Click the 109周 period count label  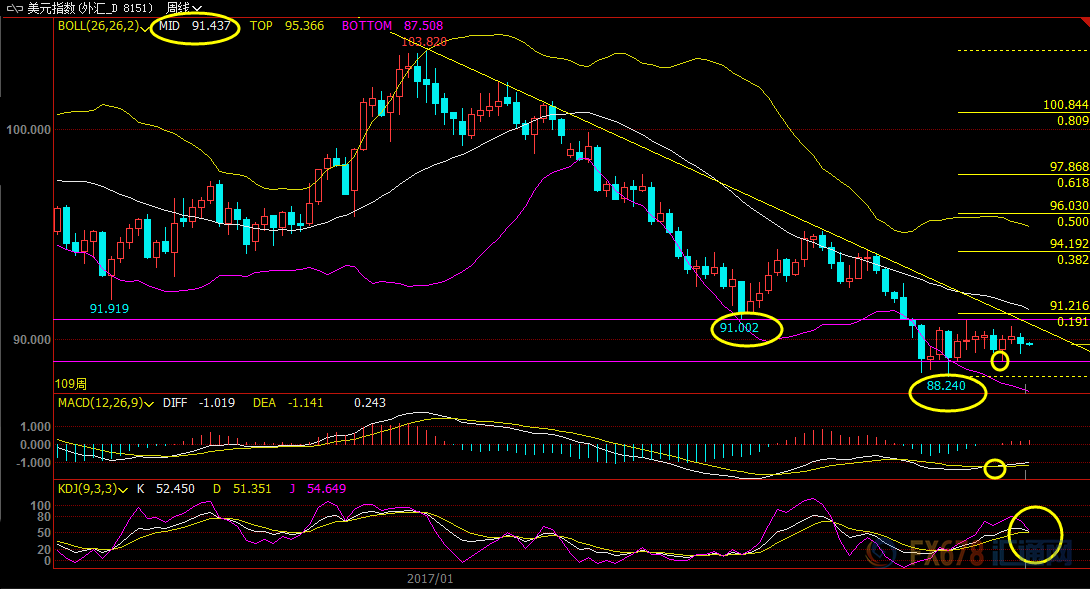[70, 384]
